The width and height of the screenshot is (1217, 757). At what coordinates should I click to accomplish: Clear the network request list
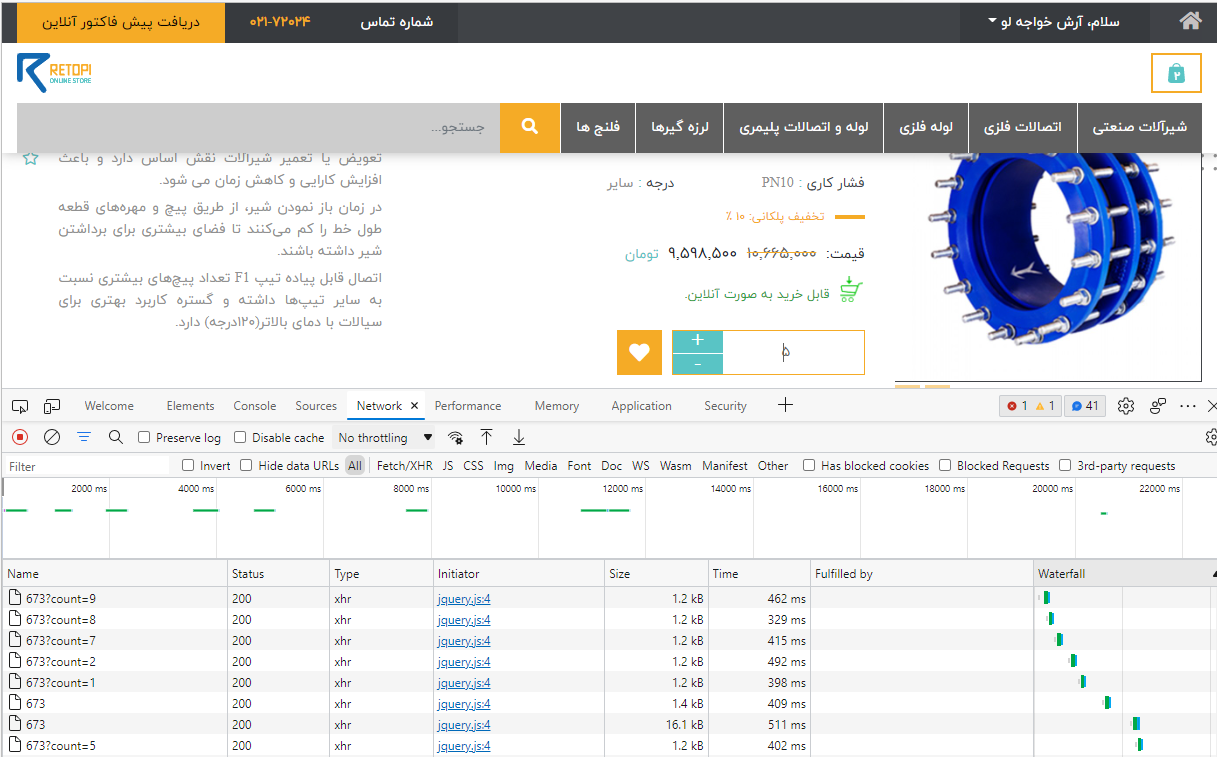[x=52, y=437]
